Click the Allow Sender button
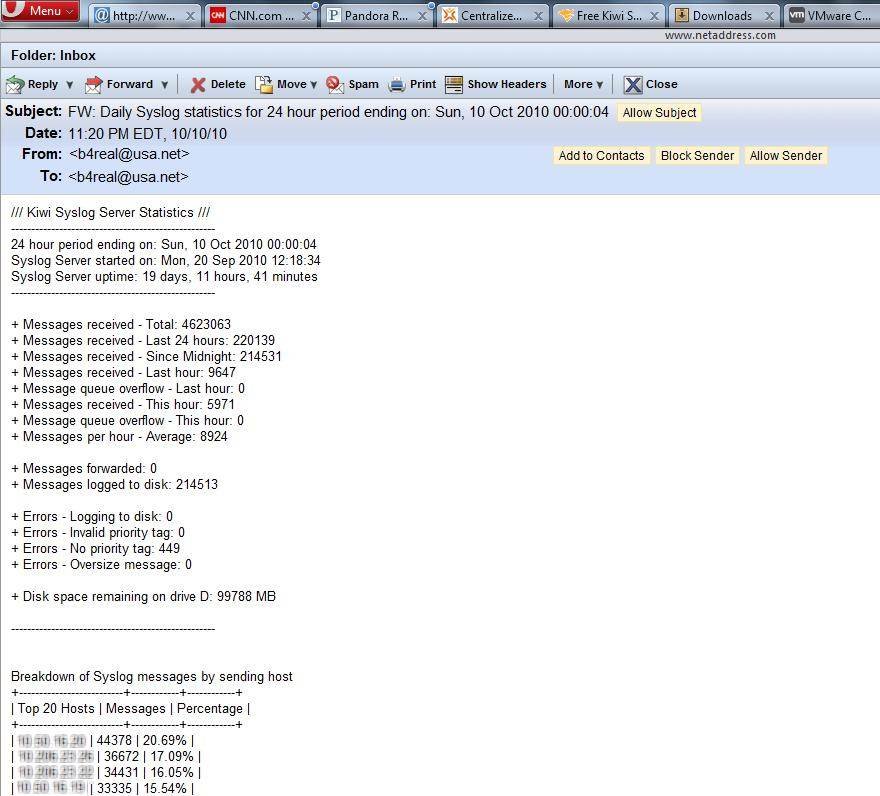Viewport: 880px width, 796px height. tap(786, 156)
